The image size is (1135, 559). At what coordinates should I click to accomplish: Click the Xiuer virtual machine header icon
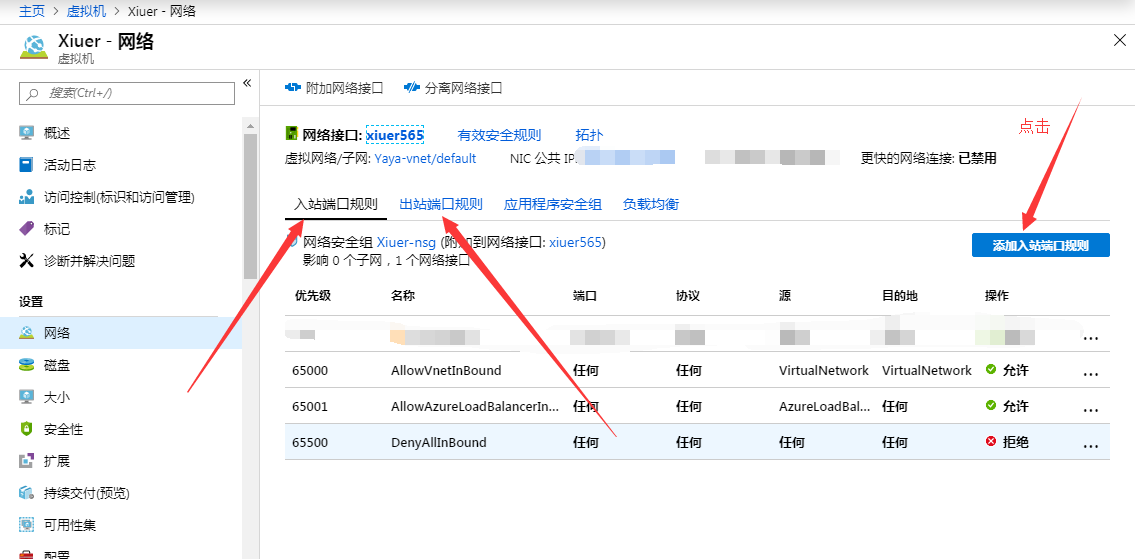click(34, 48)
